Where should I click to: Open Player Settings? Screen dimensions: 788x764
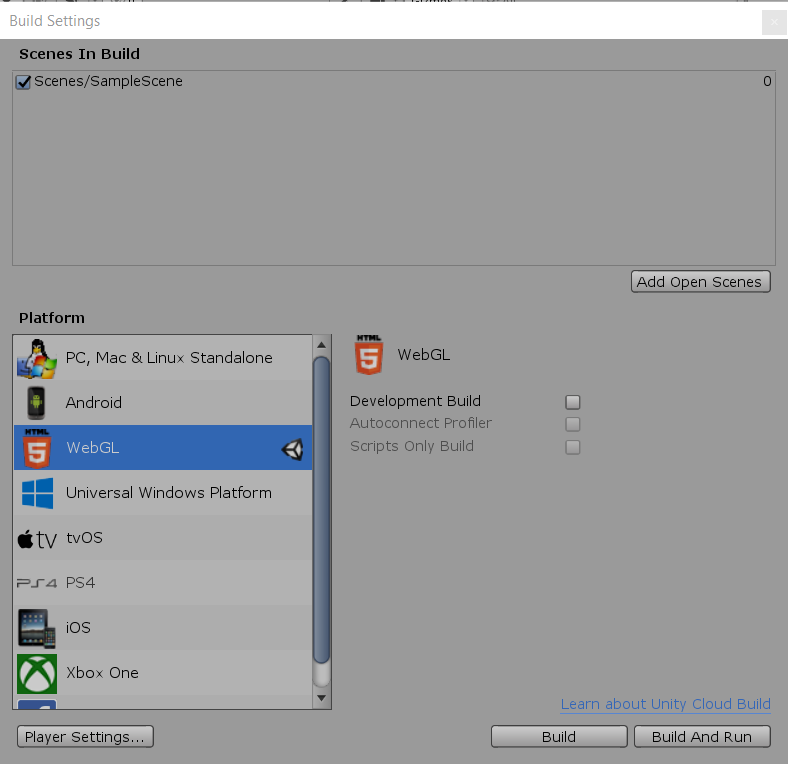(x=85, y=737)
